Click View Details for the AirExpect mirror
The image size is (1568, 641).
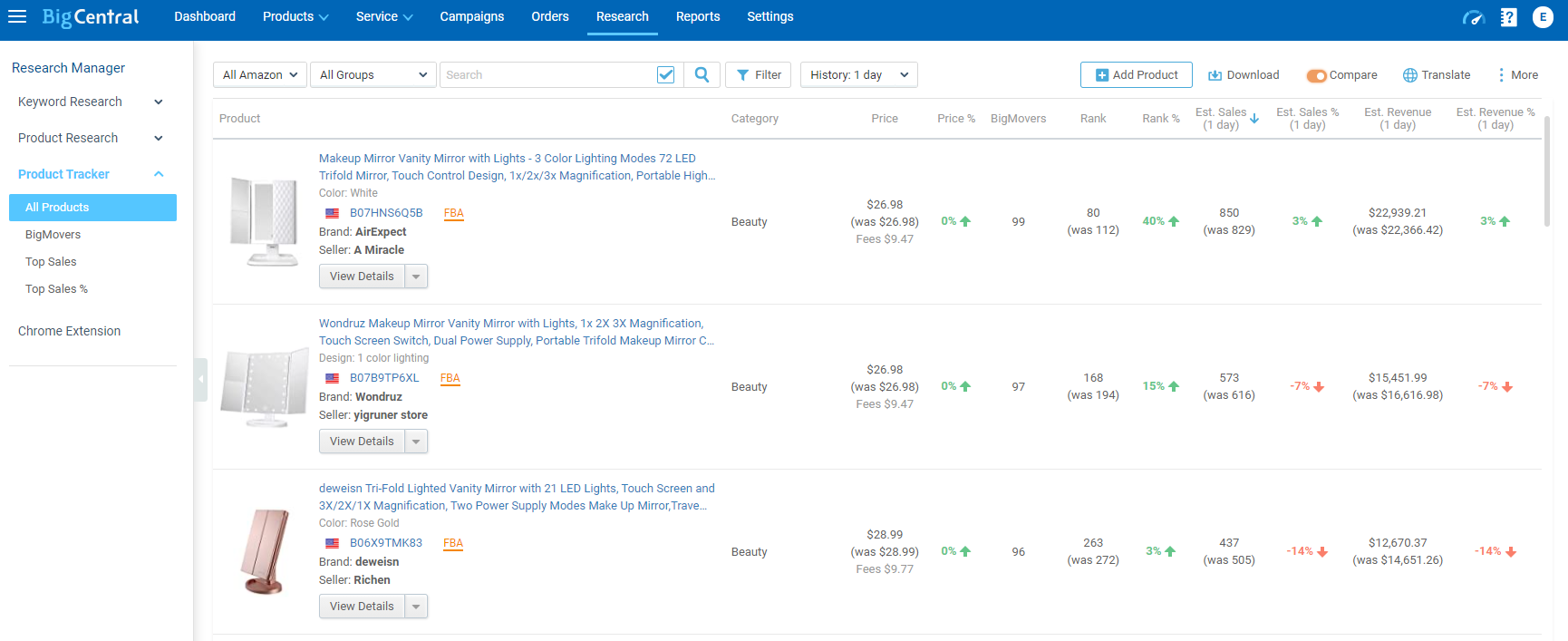[362, 277]
